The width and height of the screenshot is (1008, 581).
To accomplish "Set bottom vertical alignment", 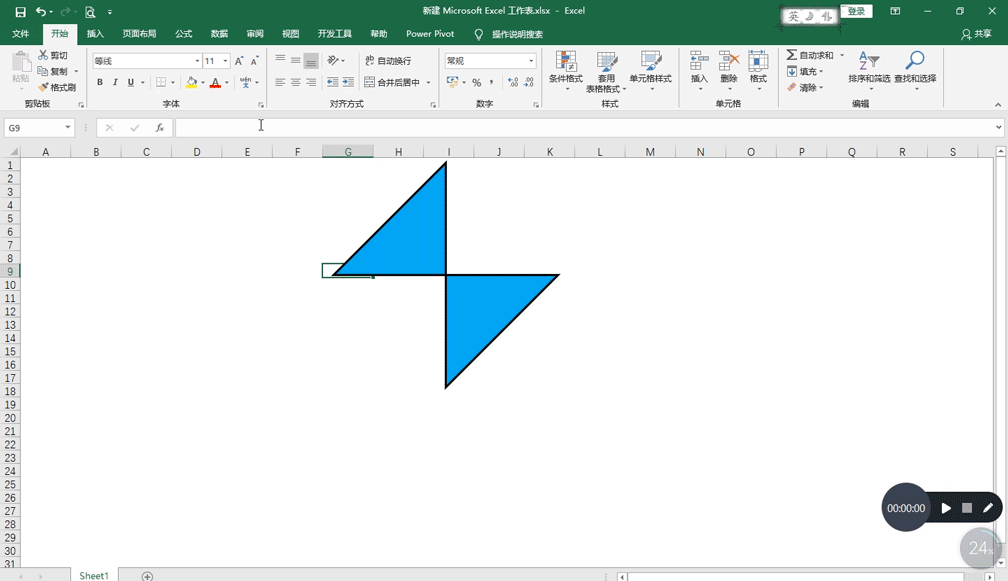I will point(311,60).
